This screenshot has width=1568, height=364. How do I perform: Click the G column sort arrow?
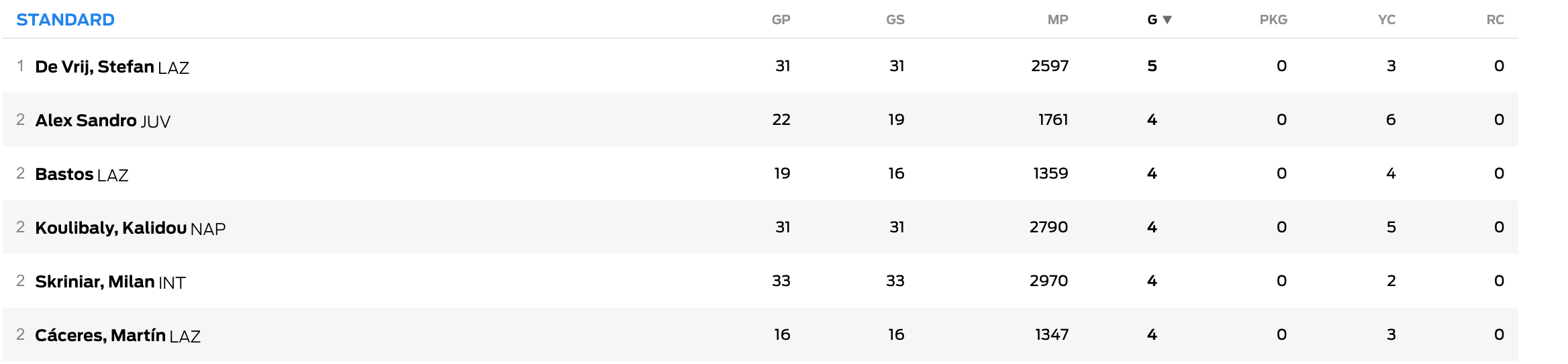point(1167,20)
